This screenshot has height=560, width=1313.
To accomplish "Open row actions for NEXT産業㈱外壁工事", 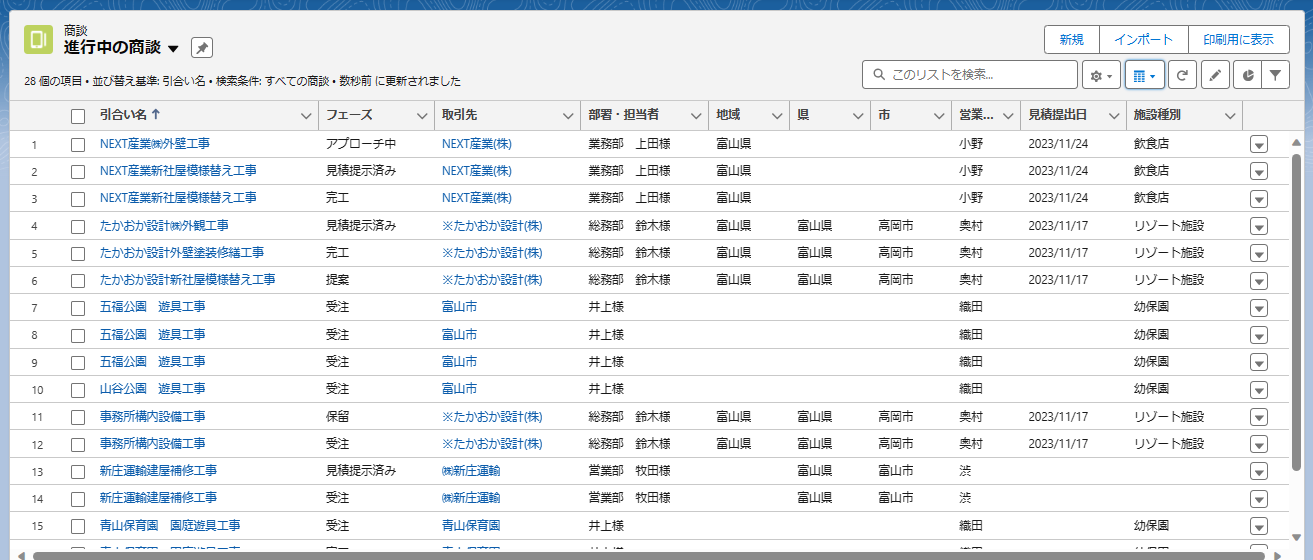I will [x=1259, y=144].
